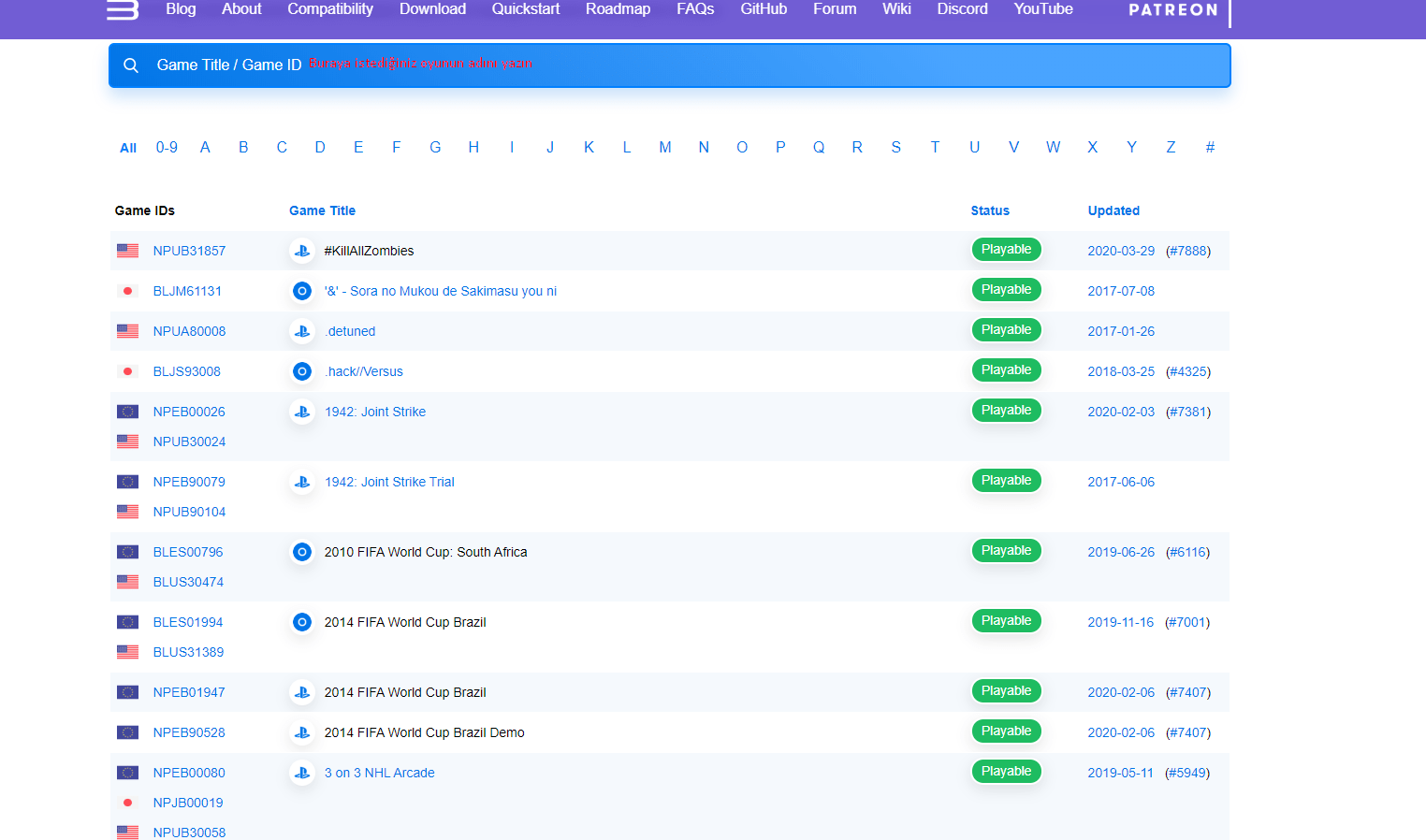View the Roadmap page
The image size is (1426, 840).
(x=618, y=9)
